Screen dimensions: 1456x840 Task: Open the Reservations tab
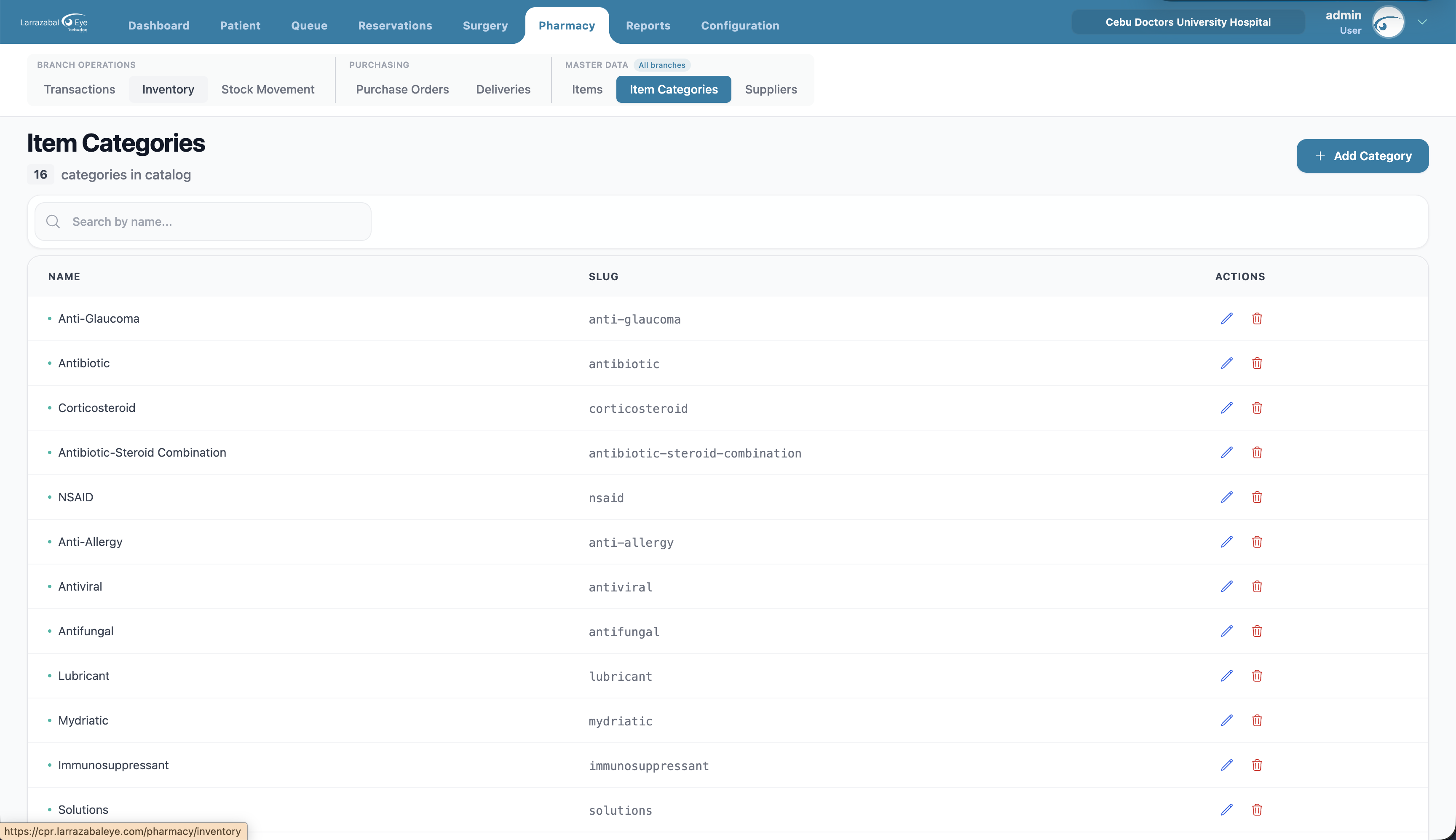pyautogui.click(x=395, y=25)
